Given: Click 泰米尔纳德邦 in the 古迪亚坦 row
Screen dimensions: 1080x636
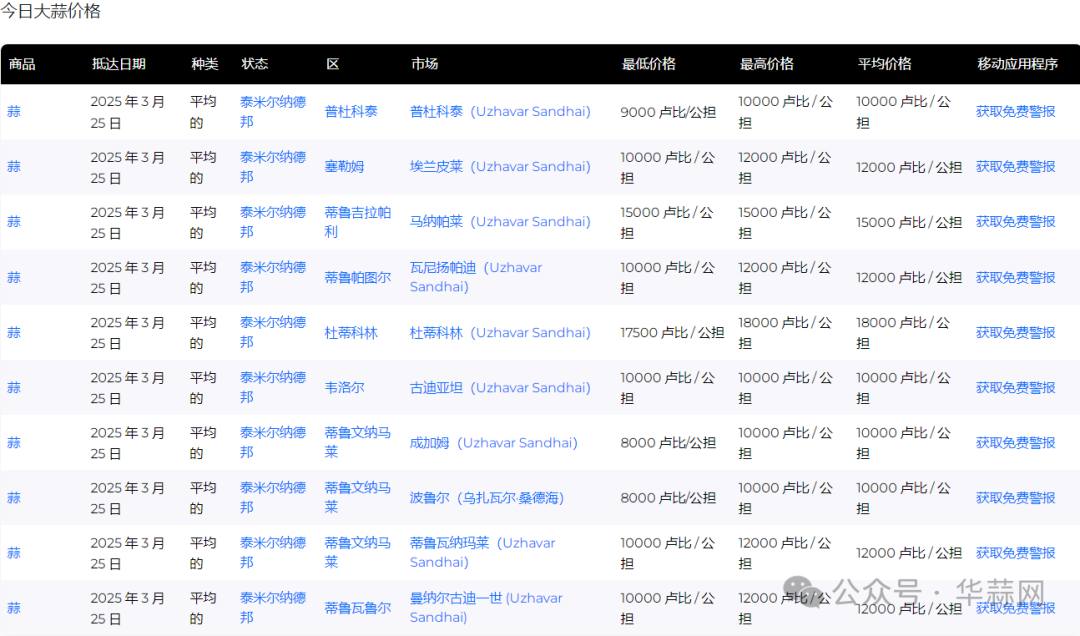Looking at the screenshot, I should coord(273,387).
